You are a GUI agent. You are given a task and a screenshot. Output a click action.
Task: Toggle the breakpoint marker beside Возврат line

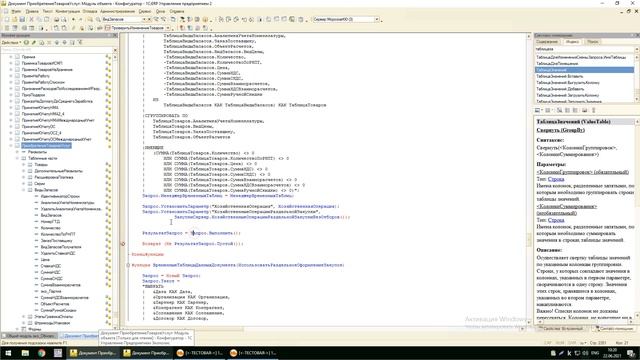pyautogui.click(x=123, y=244)
